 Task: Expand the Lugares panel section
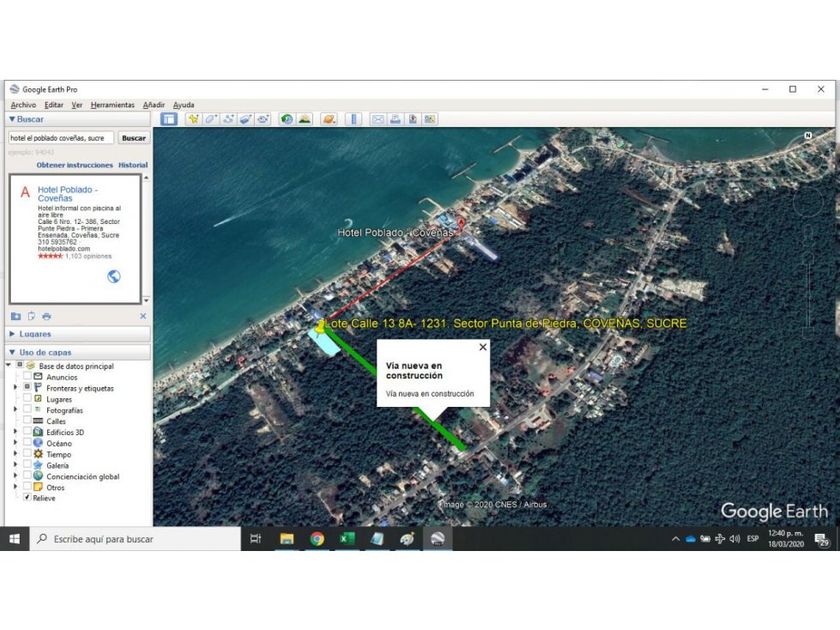[x=12, y=334]
